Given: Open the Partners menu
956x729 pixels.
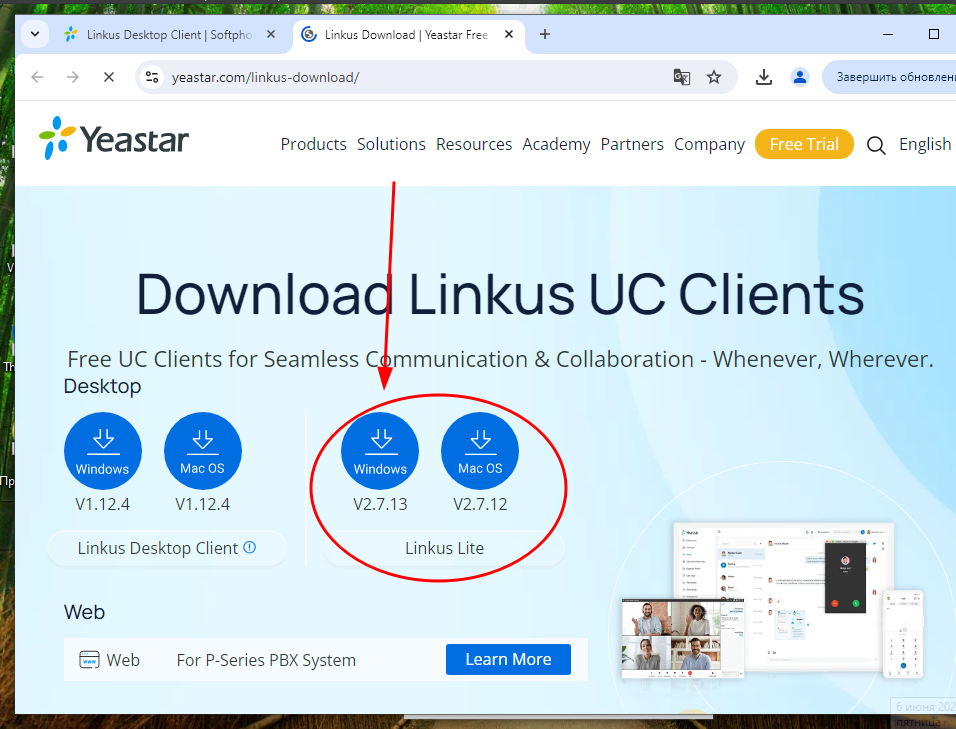Looking at the screenshot, I should tap(632, 144).
